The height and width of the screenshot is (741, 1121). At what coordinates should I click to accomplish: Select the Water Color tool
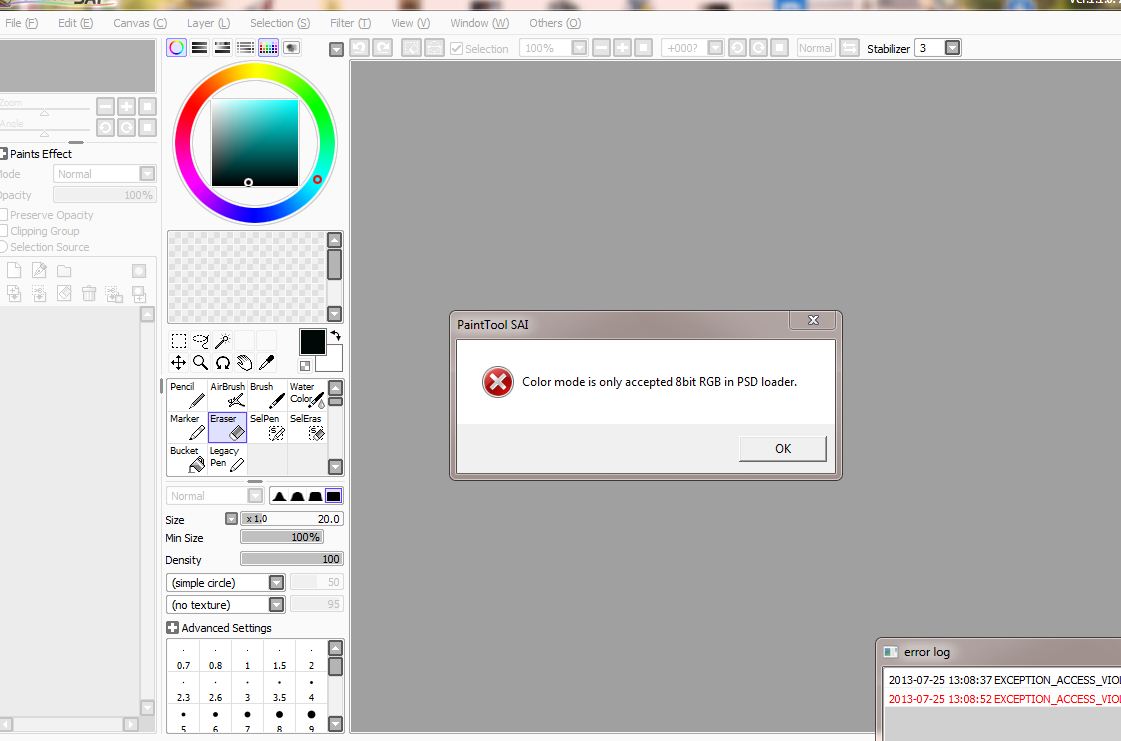[307, 395]
